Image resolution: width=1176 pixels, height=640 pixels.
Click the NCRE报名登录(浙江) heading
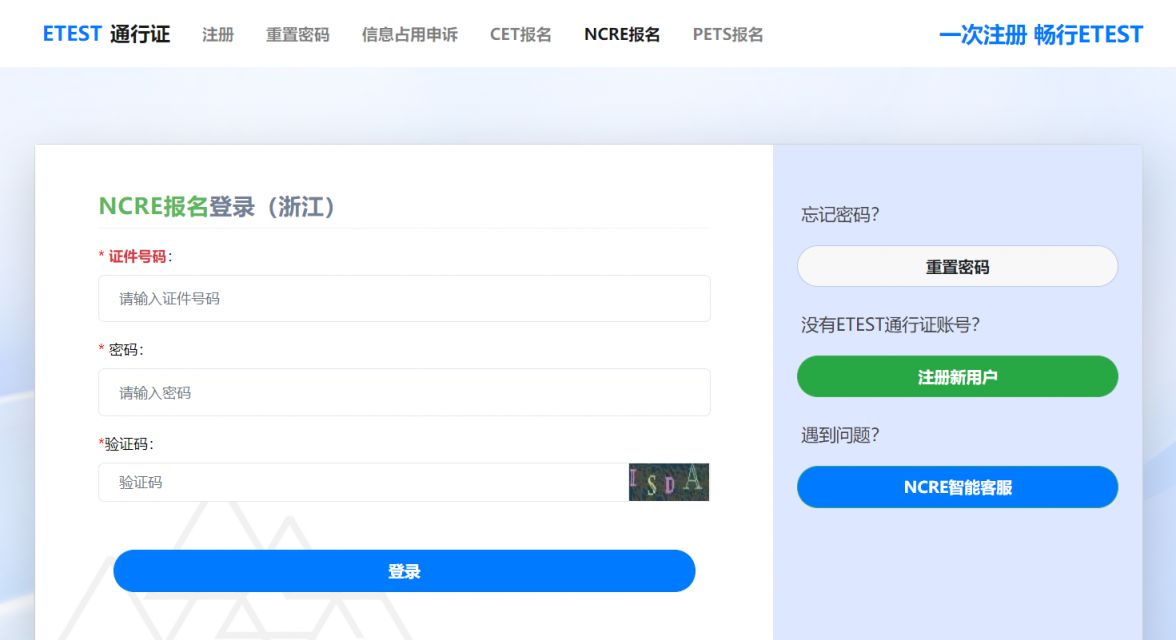pos(217,206)
